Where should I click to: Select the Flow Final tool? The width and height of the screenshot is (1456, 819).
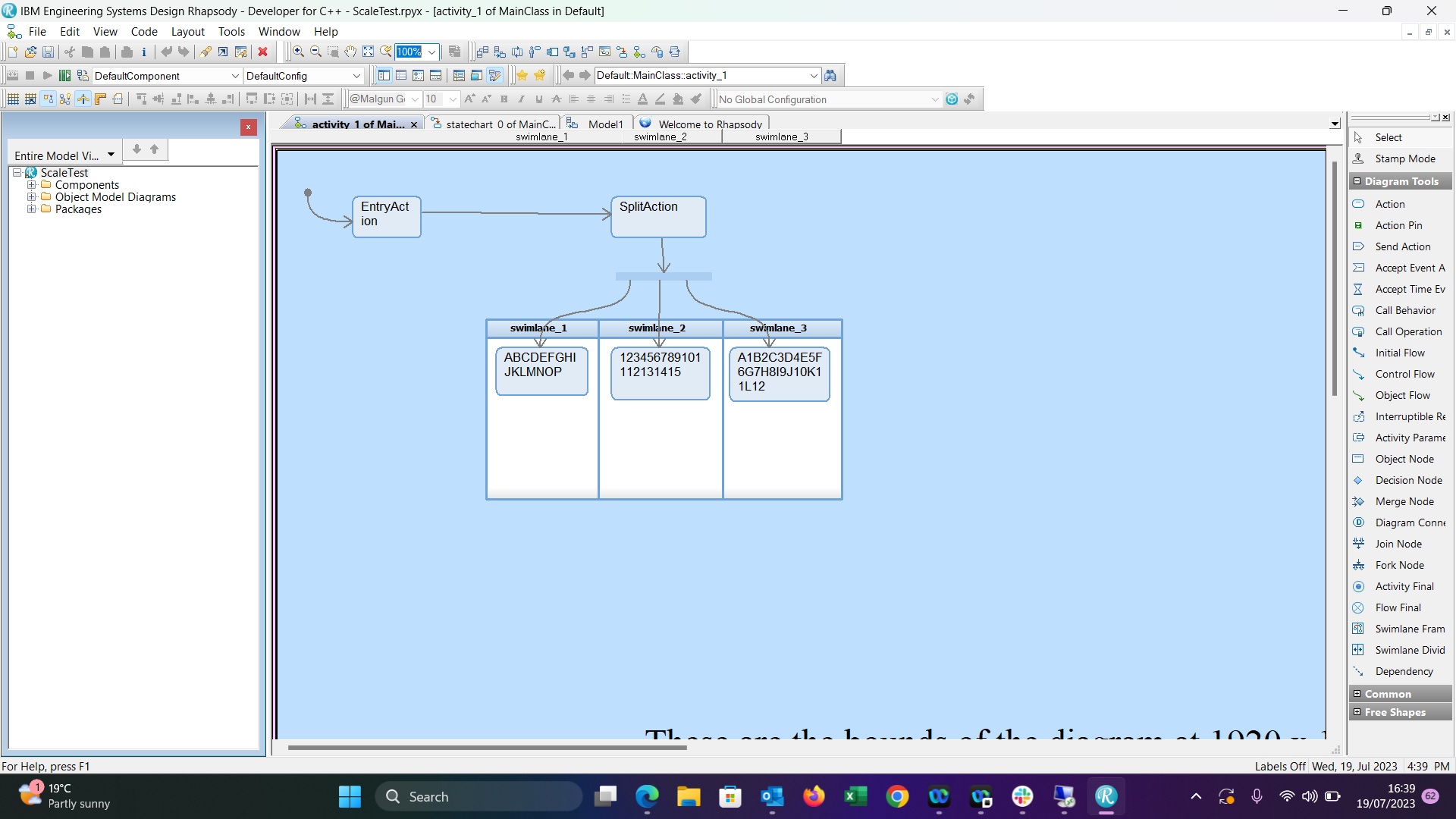coord(1398,607)
